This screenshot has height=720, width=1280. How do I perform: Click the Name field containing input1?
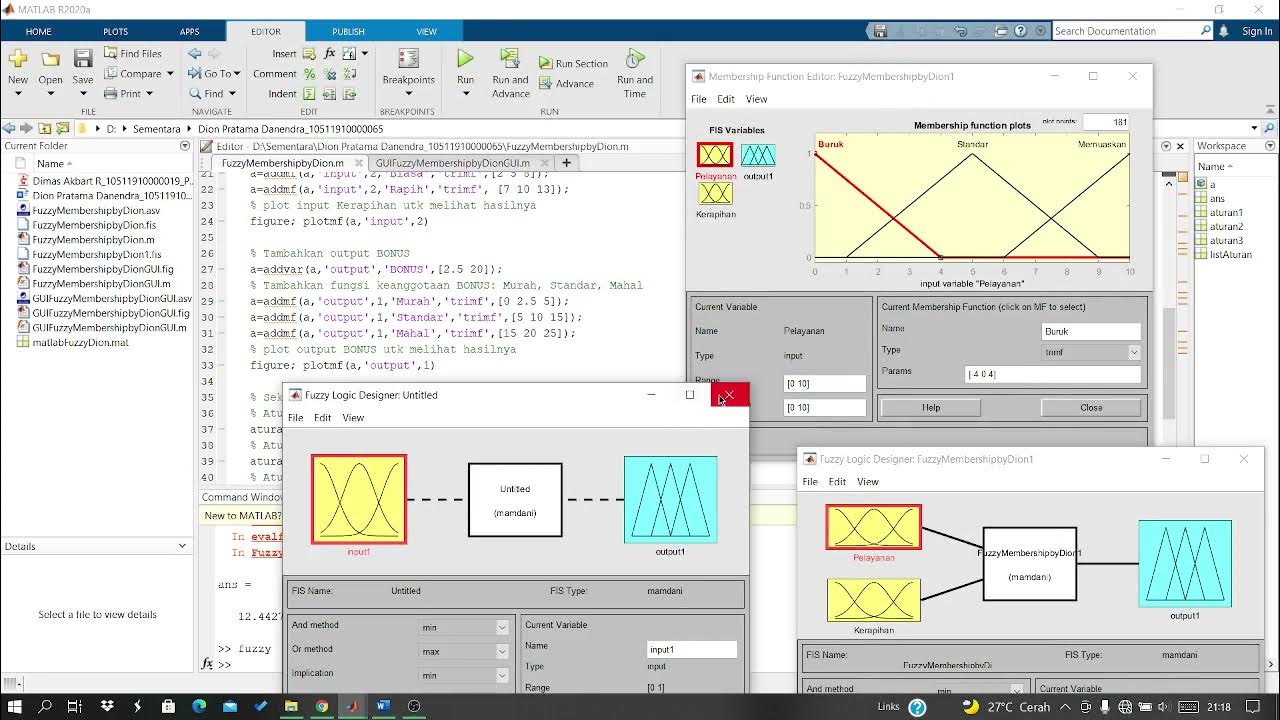[692, 650]
